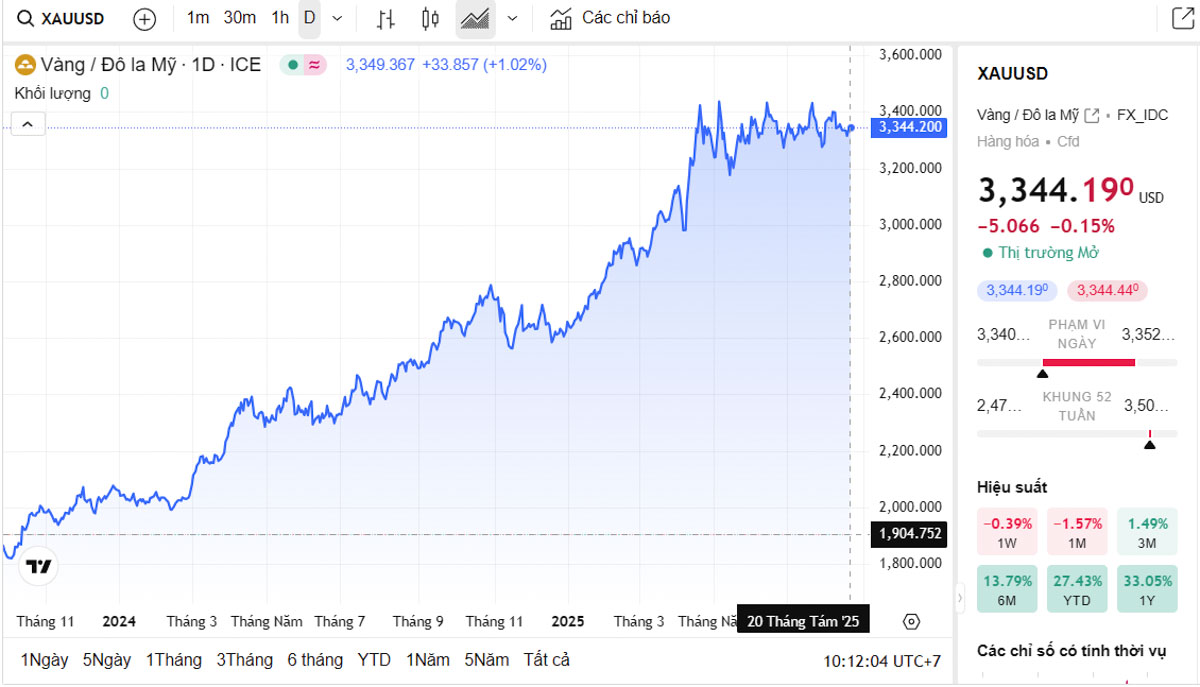Screen dimensions: 1200x687
Task: Expand the chart style dropdown arrow
Action: (x=513, y=18)
